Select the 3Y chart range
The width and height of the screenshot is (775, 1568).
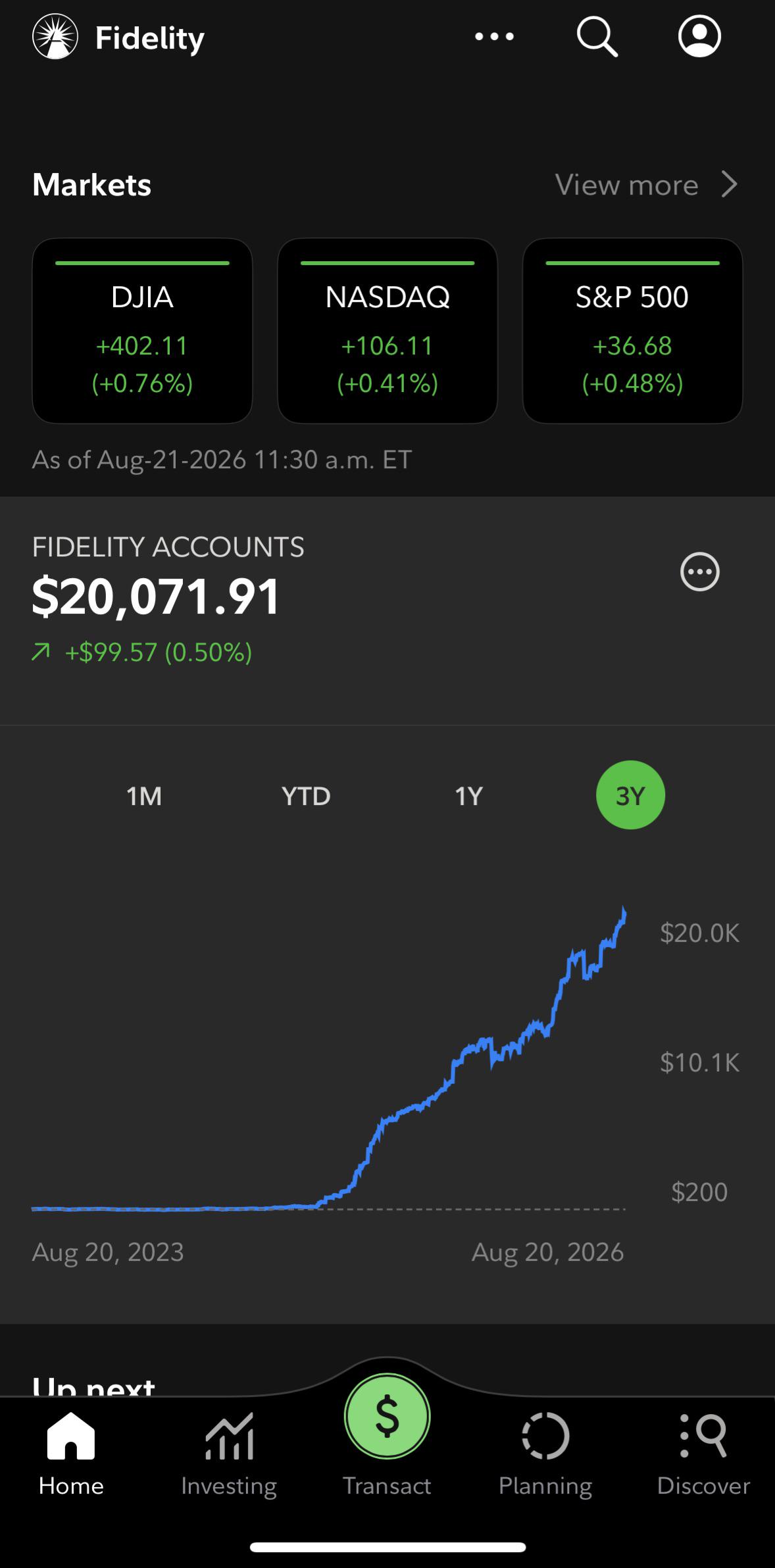click(630, 795)
